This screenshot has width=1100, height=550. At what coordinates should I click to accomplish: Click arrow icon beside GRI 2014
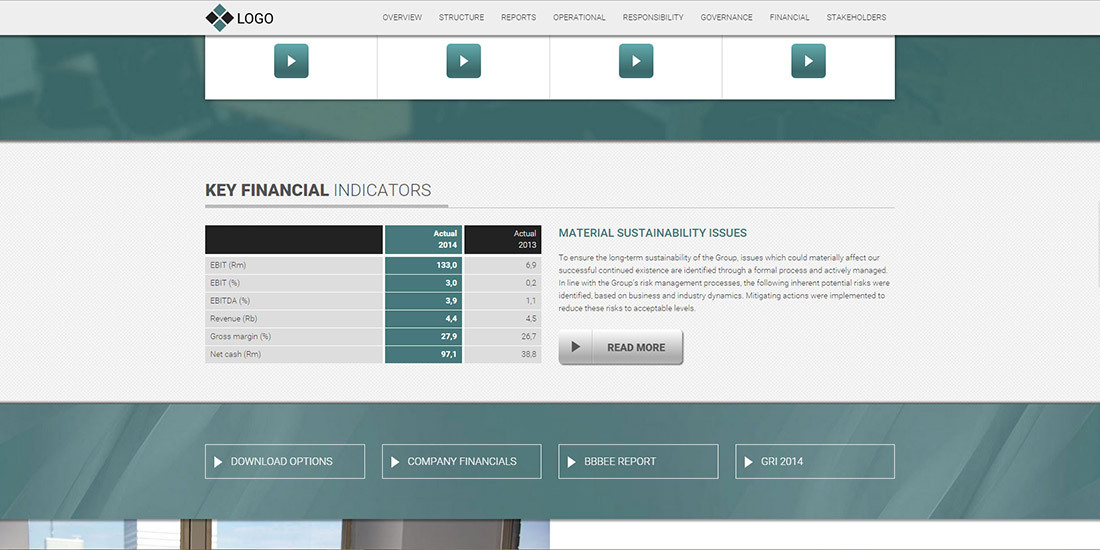749,462
